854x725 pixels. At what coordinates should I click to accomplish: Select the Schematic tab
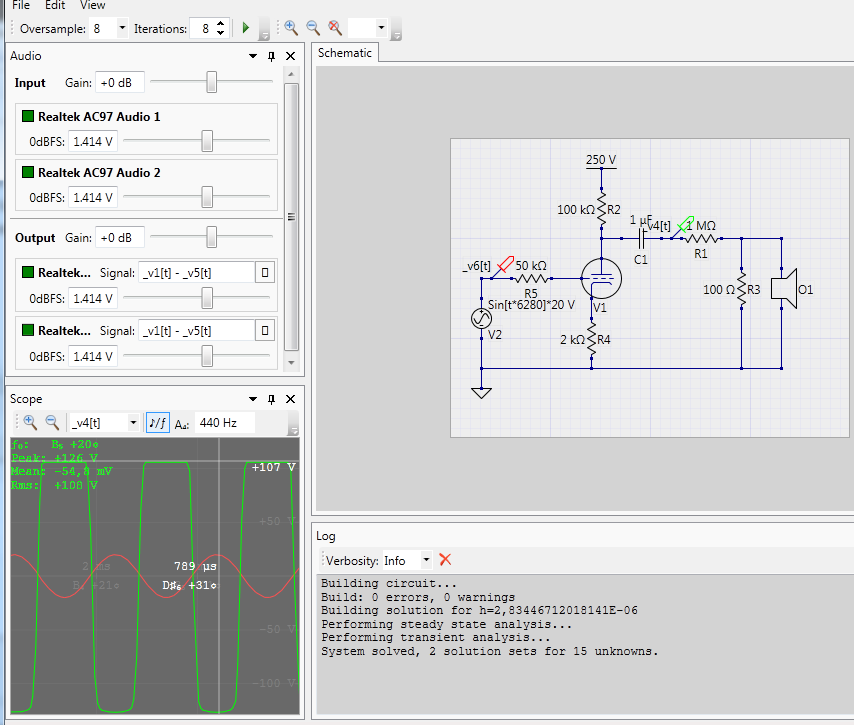(345, 53)
